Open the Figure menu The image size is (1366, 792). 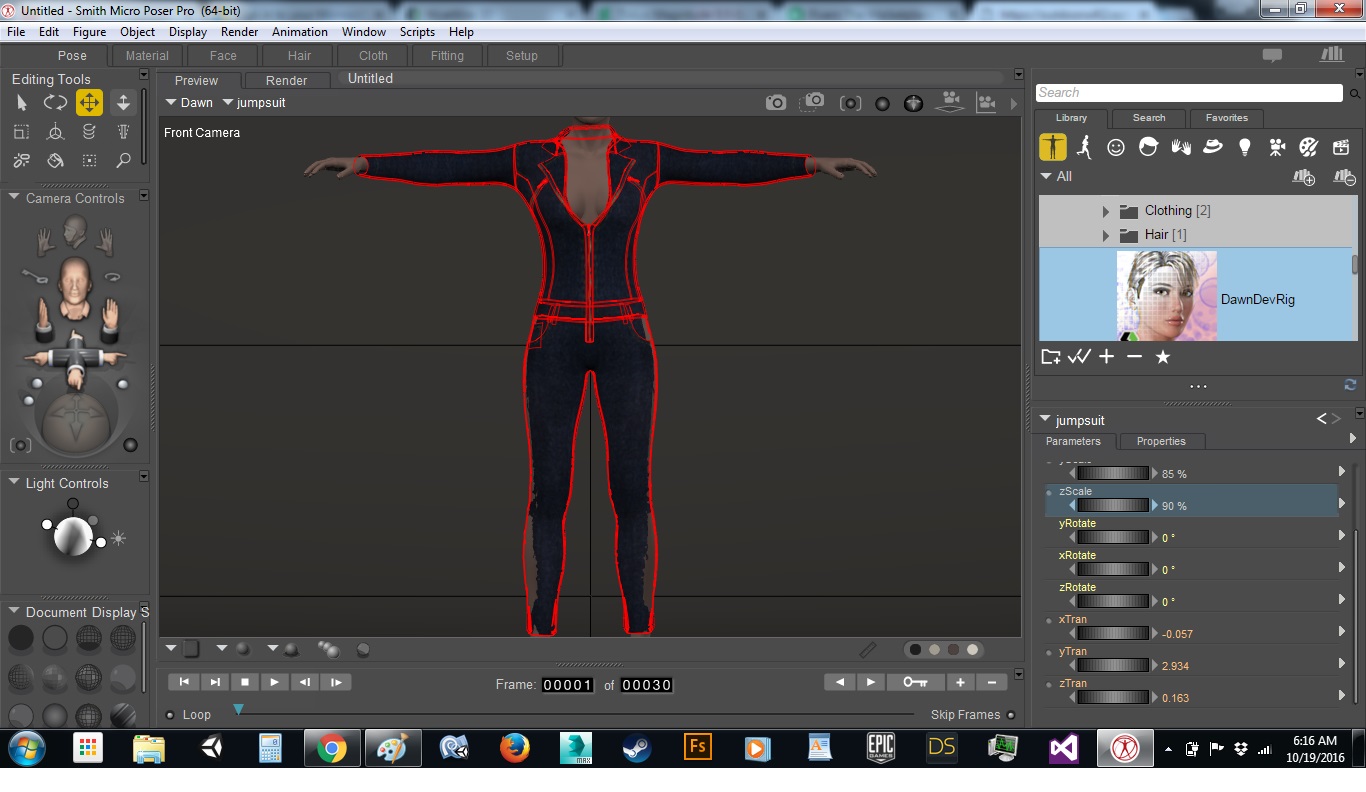pyautogui.click(x=89, y=32)
